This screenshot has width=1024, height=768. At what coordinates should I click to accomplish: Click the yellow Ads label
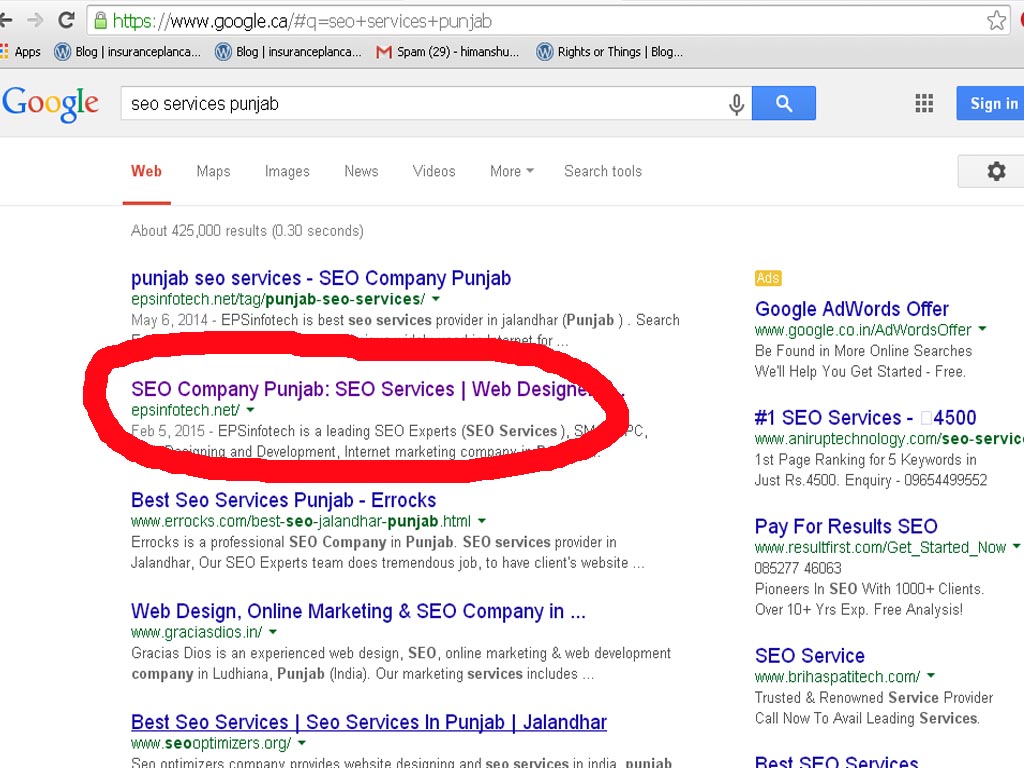(x=767, y=278)
